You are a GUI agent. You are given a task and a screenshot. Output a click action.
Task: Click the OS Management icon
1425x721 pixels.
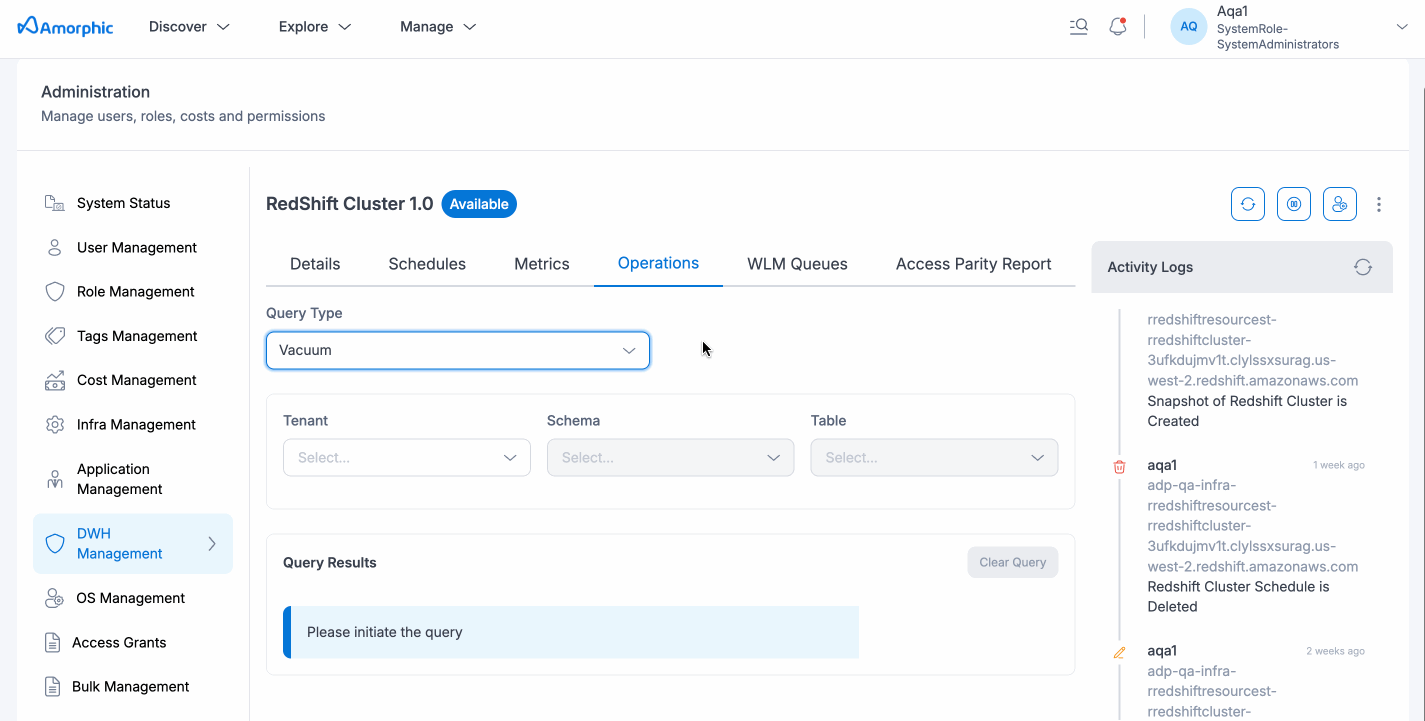point(55,598)
